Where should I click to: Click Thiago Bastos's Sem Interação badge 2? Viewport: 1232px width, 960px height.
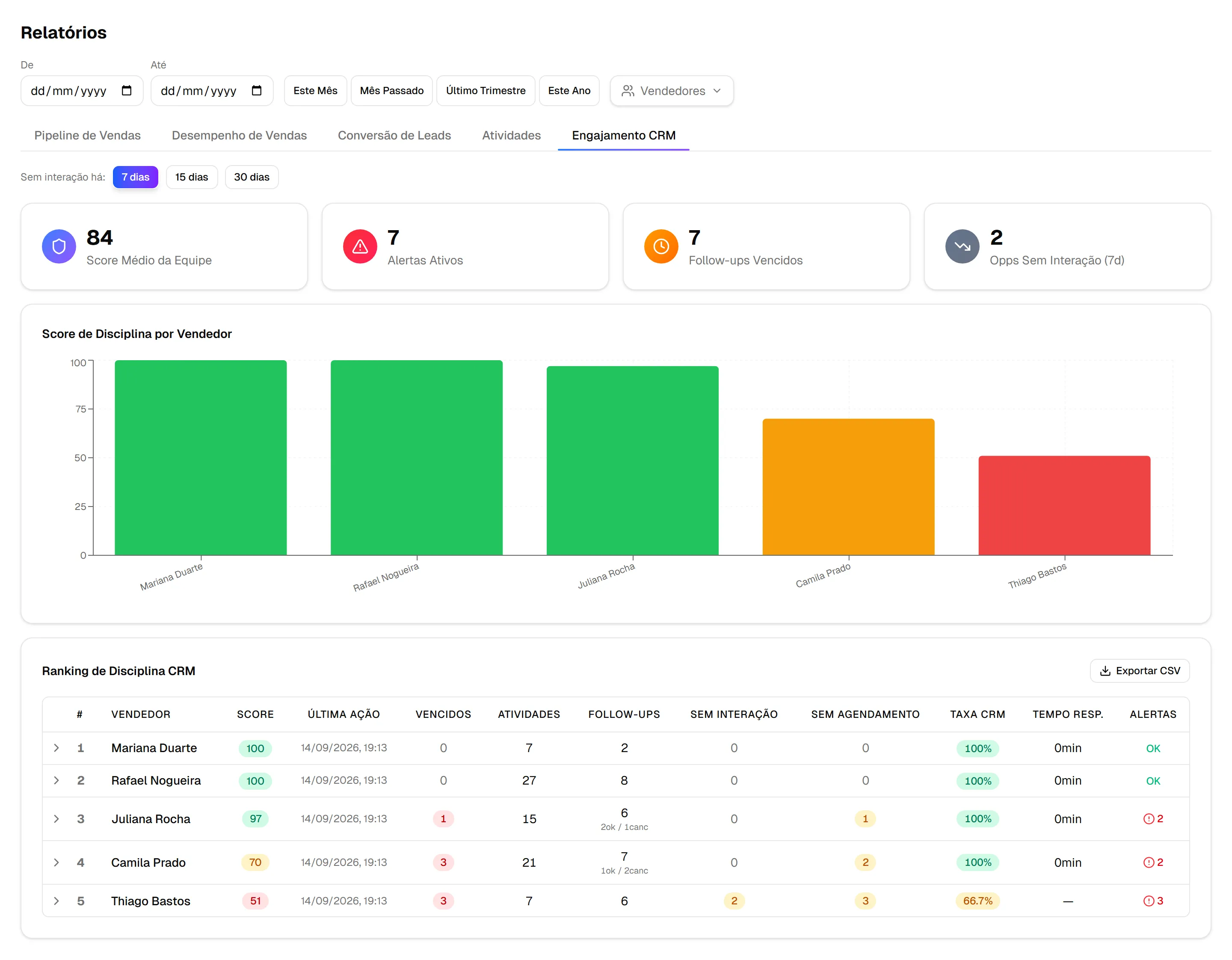point(734,901)
